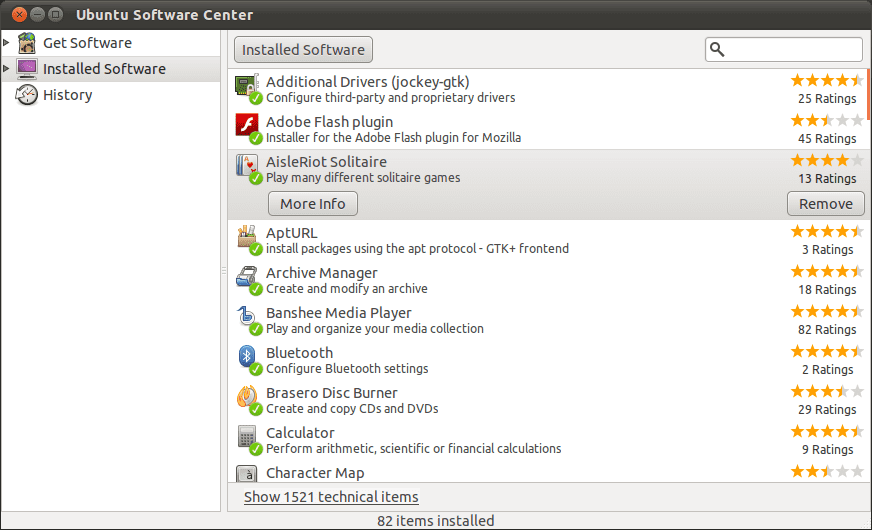Click the Get Software shopping bag icon
Screen dimensions: 872x530
pyautogui.click(x=27, y=43)
